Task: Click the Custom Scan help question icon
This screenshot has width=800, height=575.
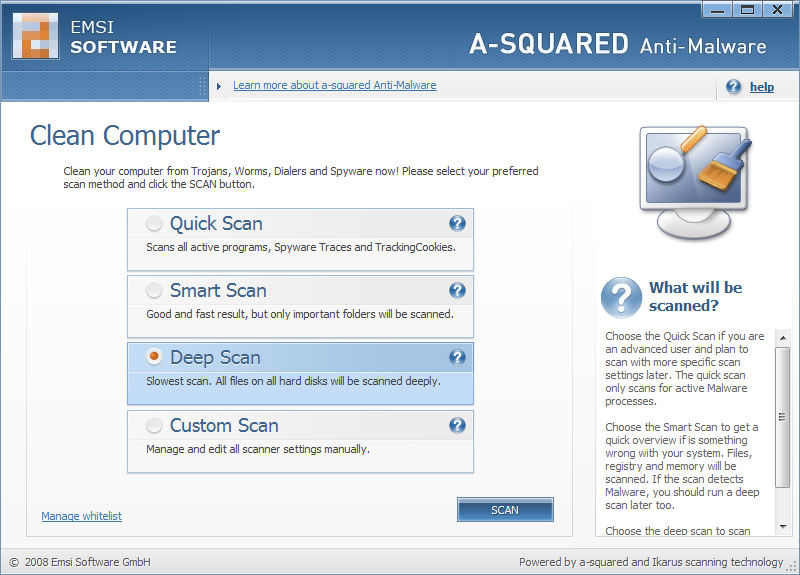Action: (457, 426)
